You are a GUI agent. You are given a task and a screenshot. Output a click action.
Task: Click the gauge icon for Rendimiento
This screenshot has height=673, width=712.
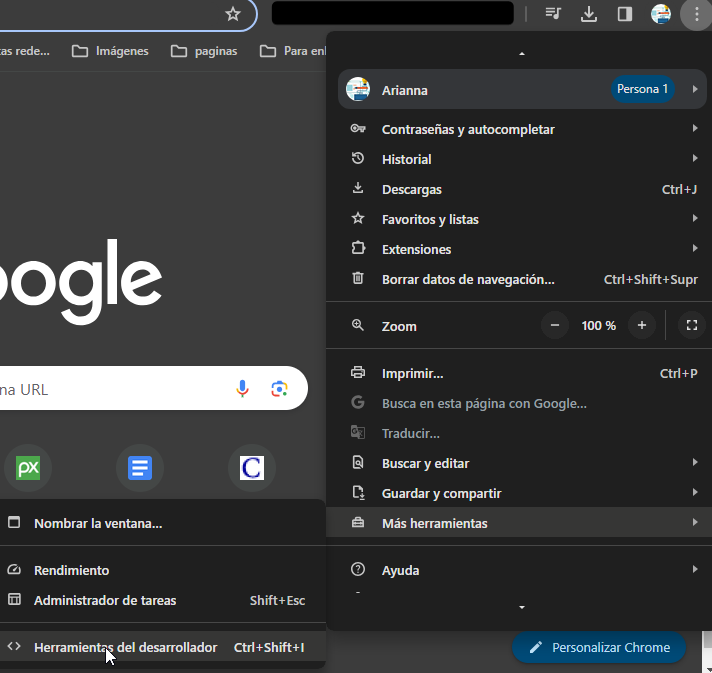coord(14,569)
